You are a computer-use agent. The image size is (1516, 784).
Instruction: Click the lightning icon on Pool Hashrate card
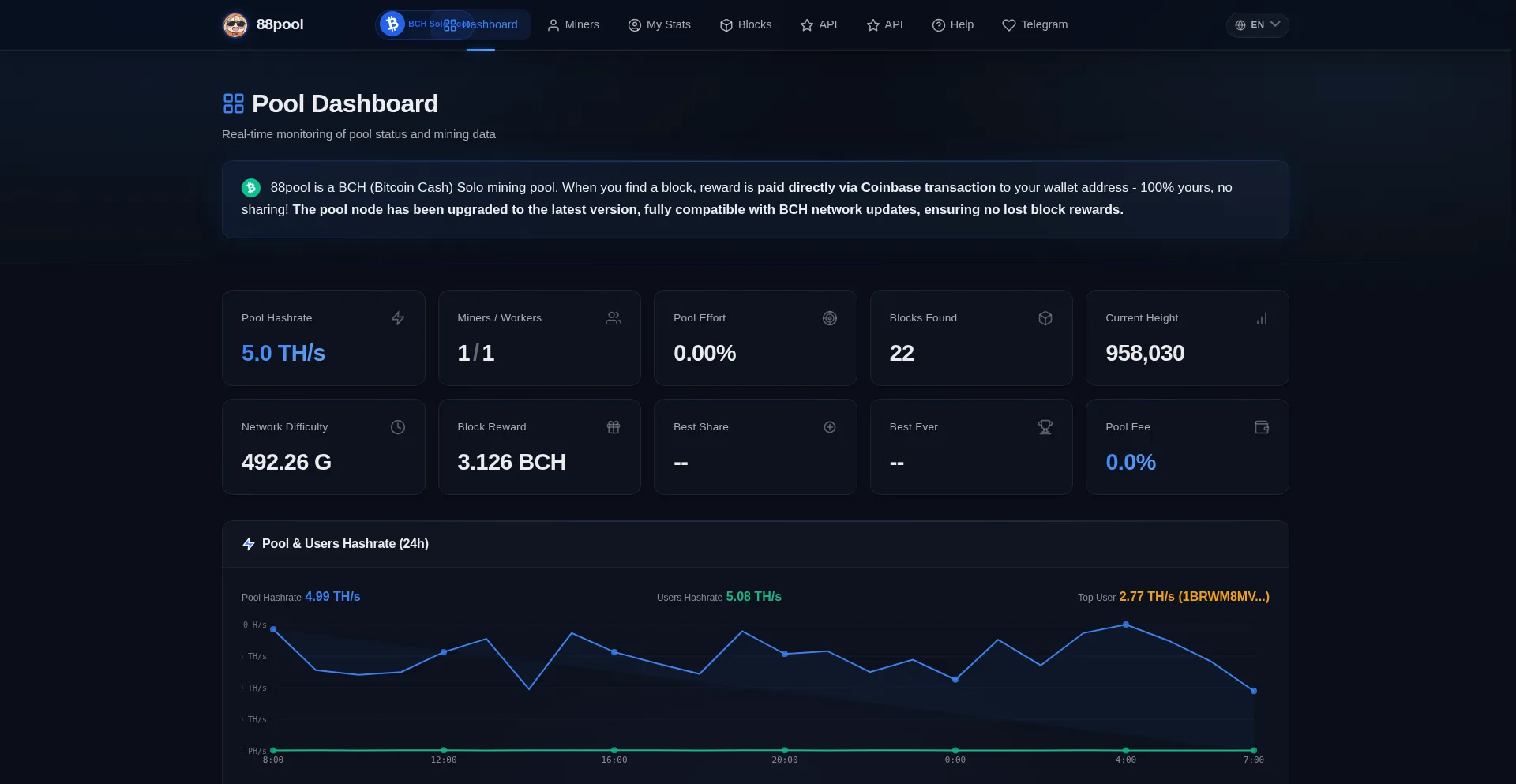pos(398,318)
